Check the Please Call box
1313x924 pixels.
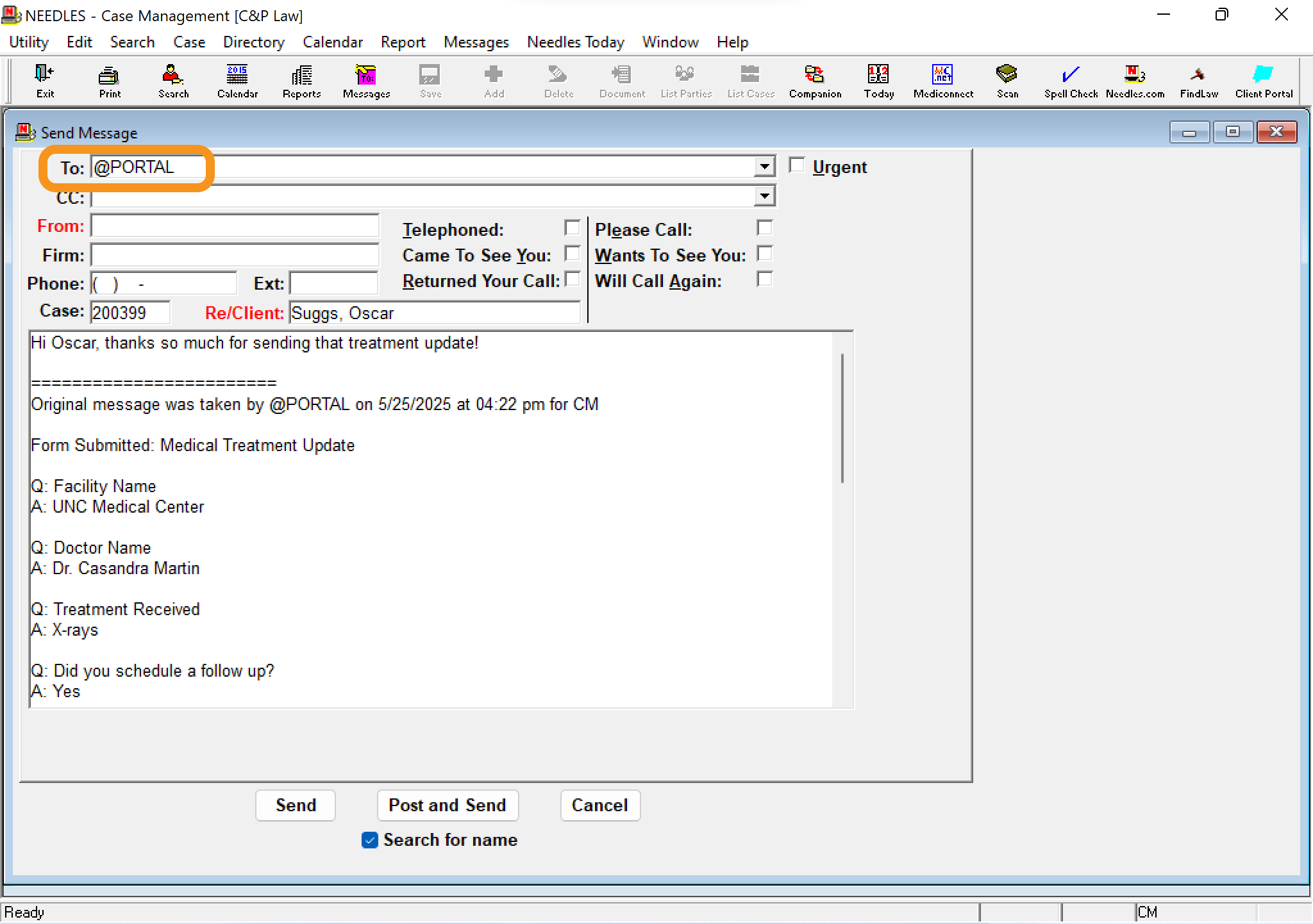coord(765,228)
